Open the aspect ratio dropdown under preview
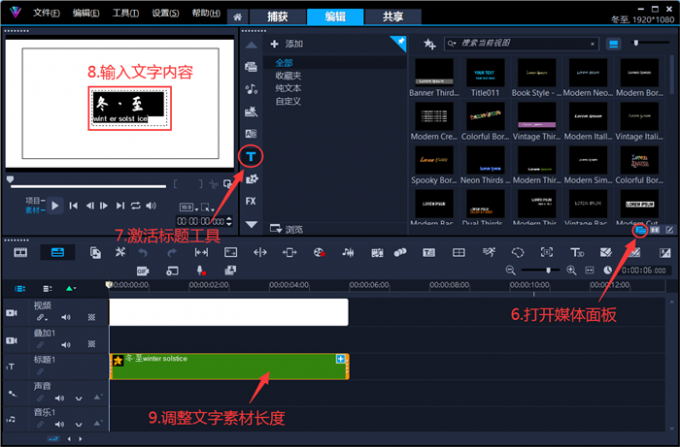Screen dimensions: 680x447 pos(189,207)
